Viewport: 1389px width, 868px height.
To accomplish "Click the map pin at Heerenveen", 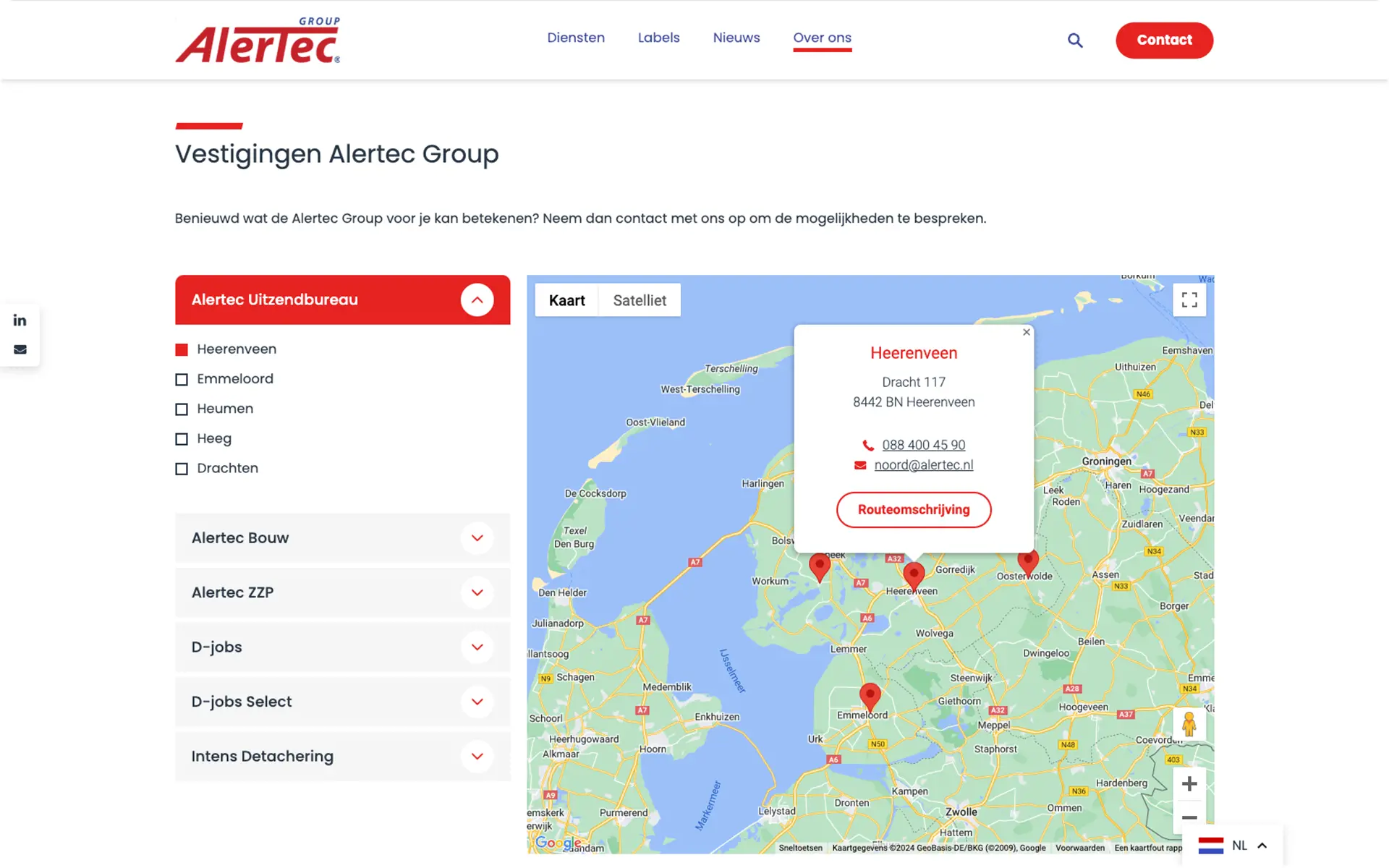I will (x=914, y=577).
